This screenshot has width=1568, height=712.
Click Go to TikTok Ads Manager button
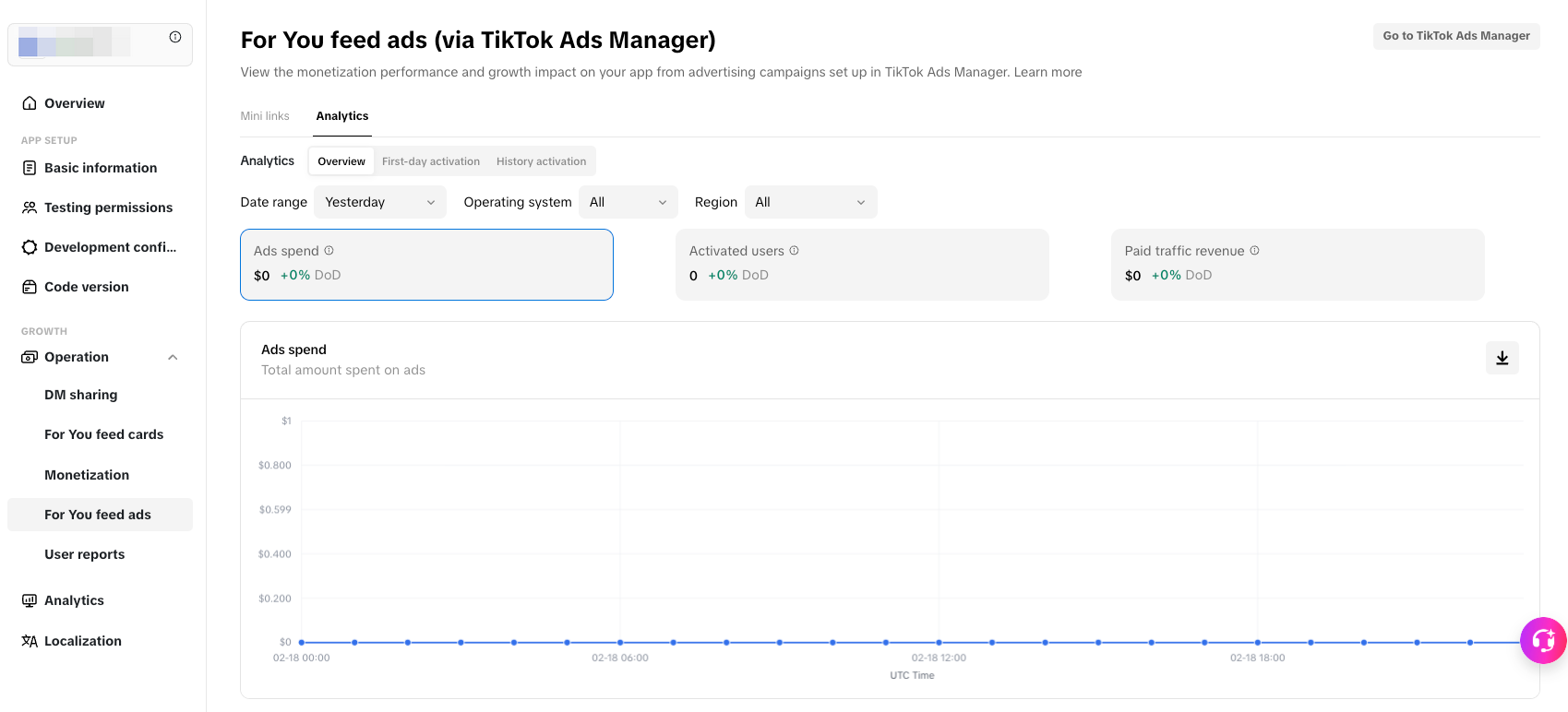point(1455,36)
